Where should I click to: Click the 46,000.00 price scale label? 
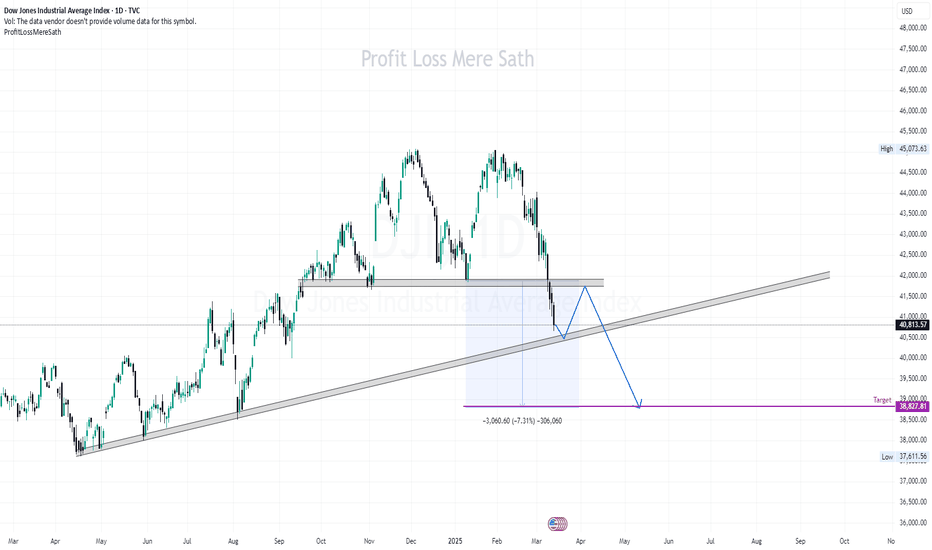click(x=913, y=111)
